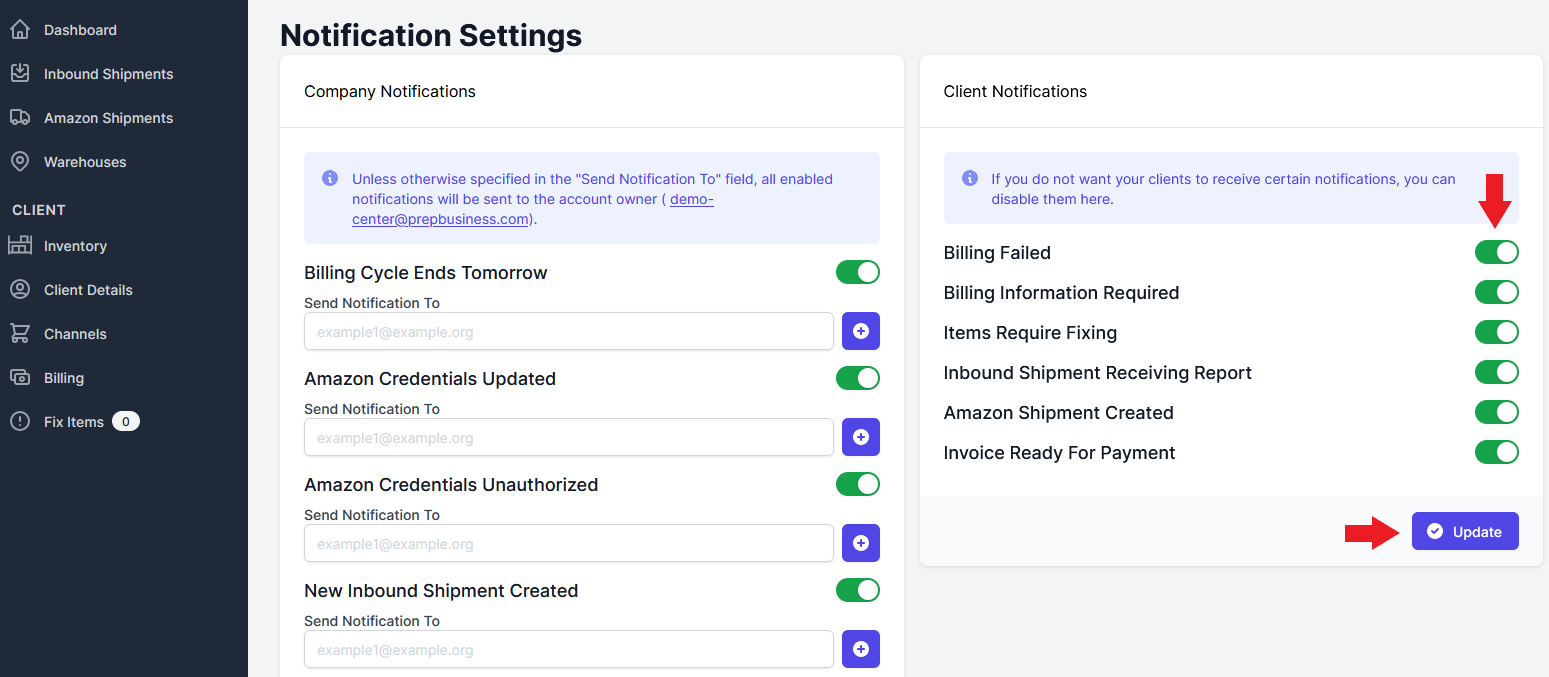
Task: Click plus button for Billing Cycle Ends Tomorrow
Action: (x=860, y=331)
